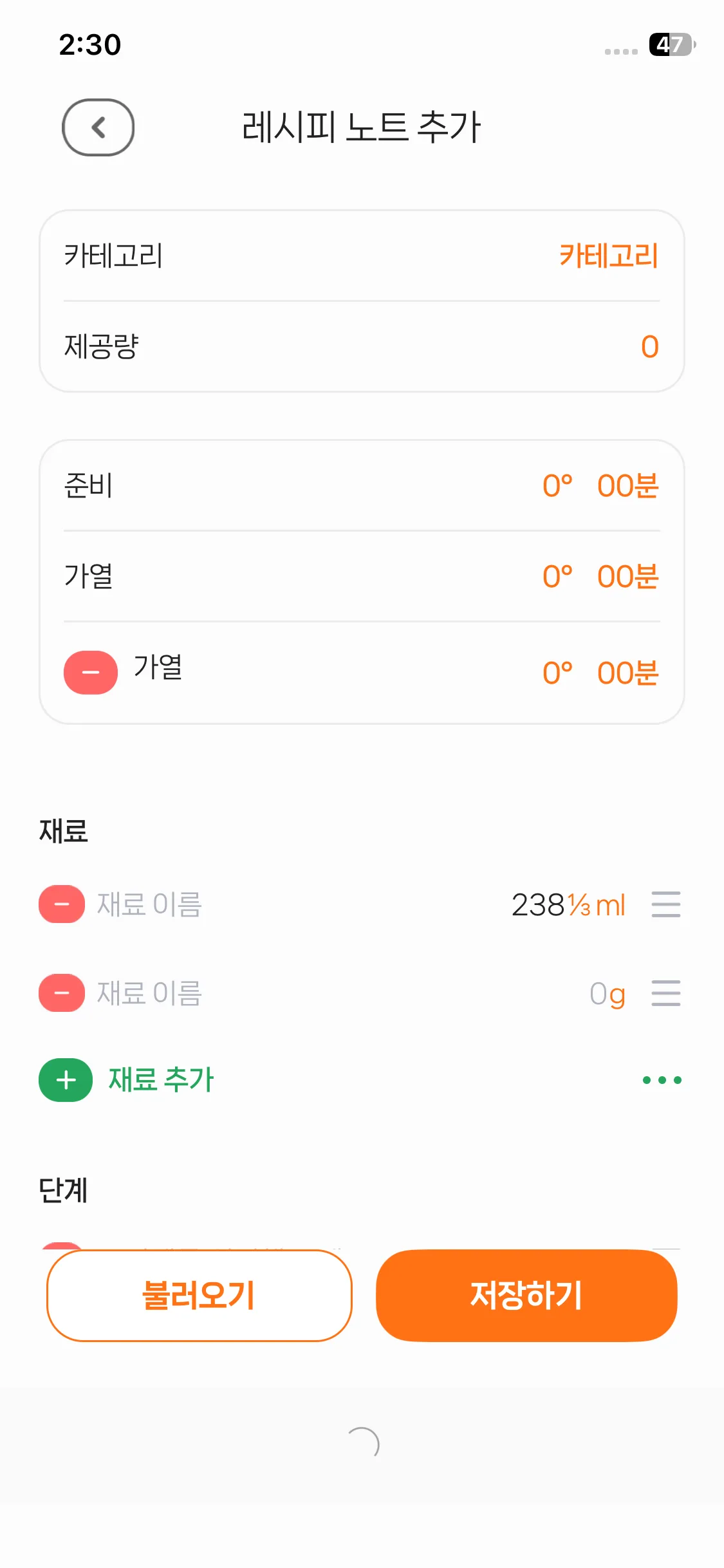Set the 제공량 serving value

coord(649,347)
